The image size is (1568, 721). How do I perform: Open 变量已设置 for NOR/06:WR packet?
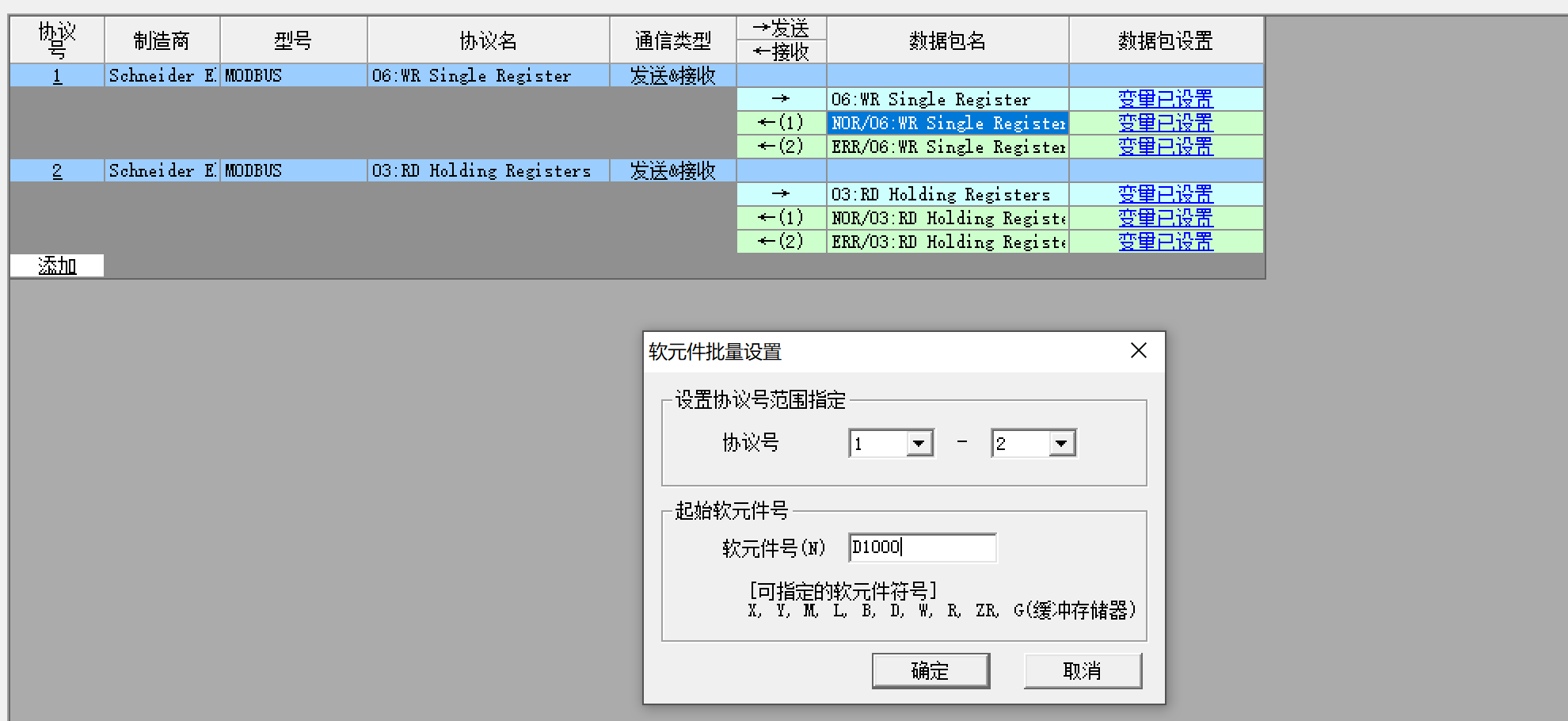tap(1165, 124)
